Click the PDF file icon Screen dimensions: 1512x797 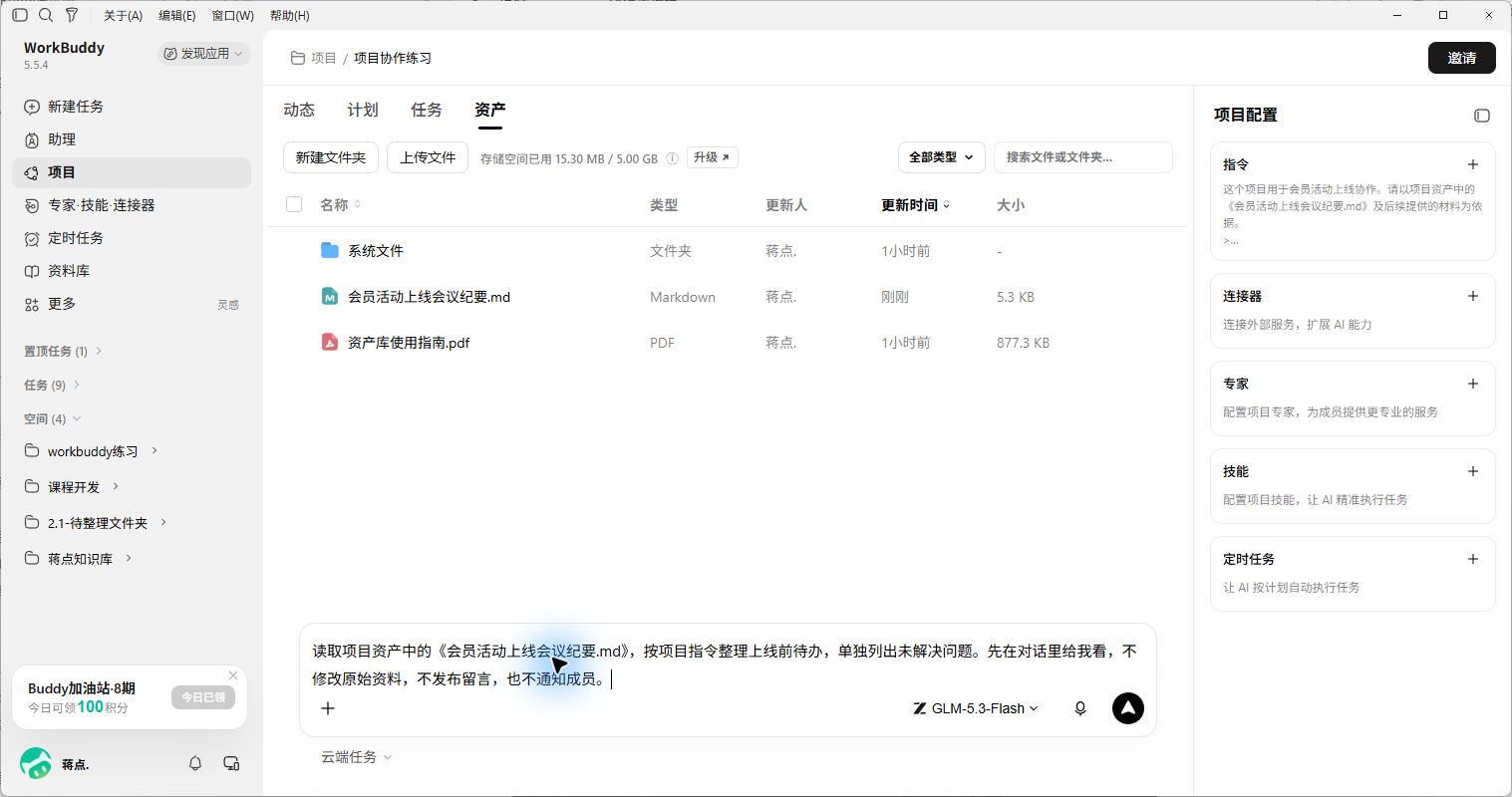click(x=330, y=342)
